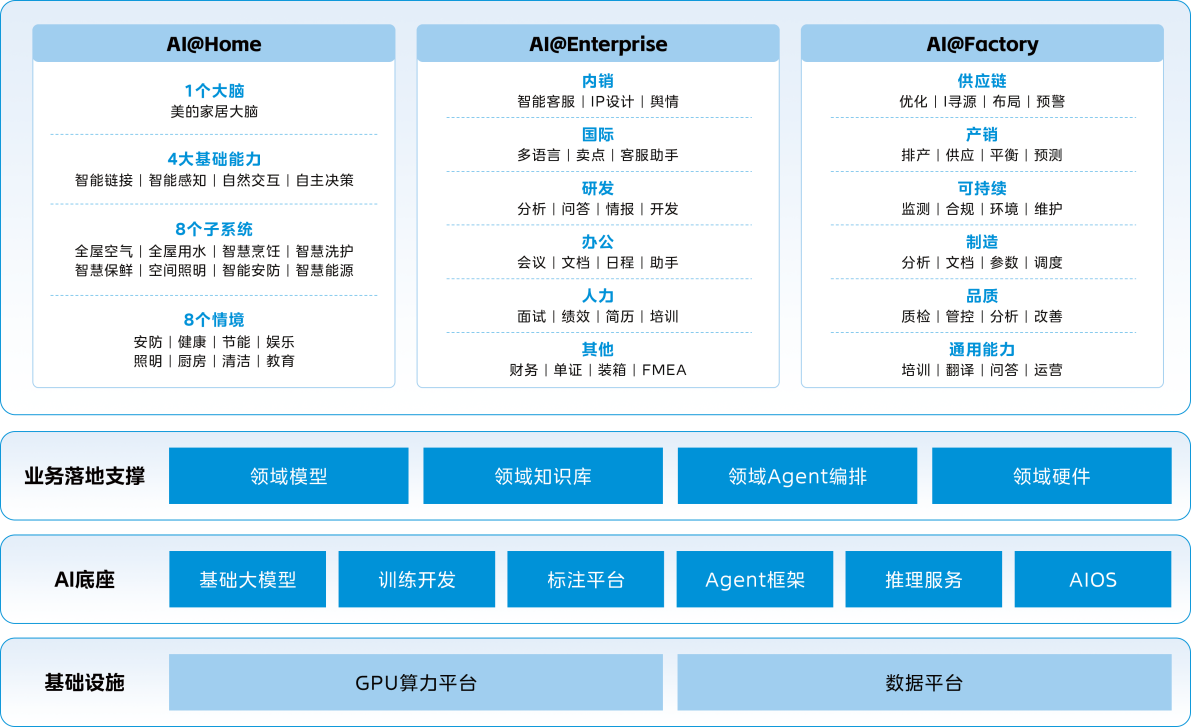This screenshot has height=727, width=1191.
Task: Click the 领域模型 block
Action: pyautogui.click(x=288, y=476)
